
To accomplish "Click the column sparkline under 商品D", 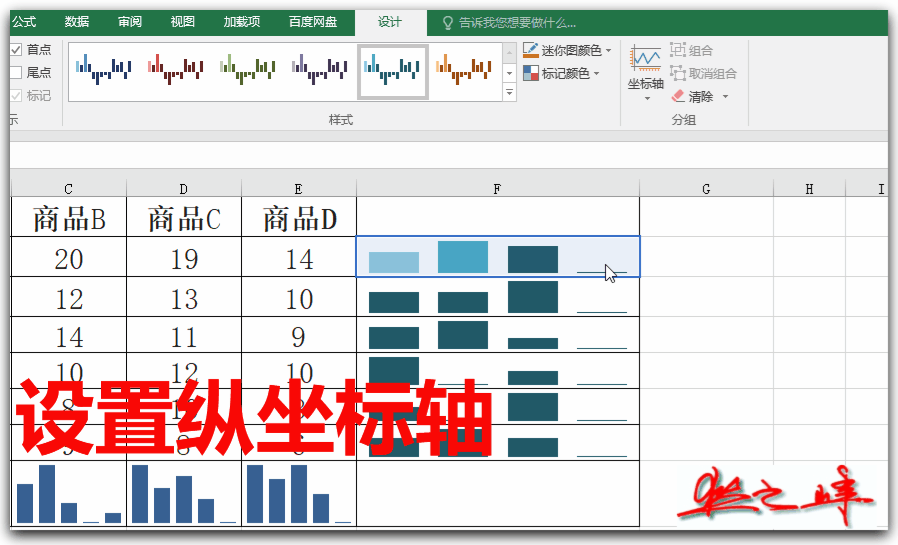I will 299,493.
